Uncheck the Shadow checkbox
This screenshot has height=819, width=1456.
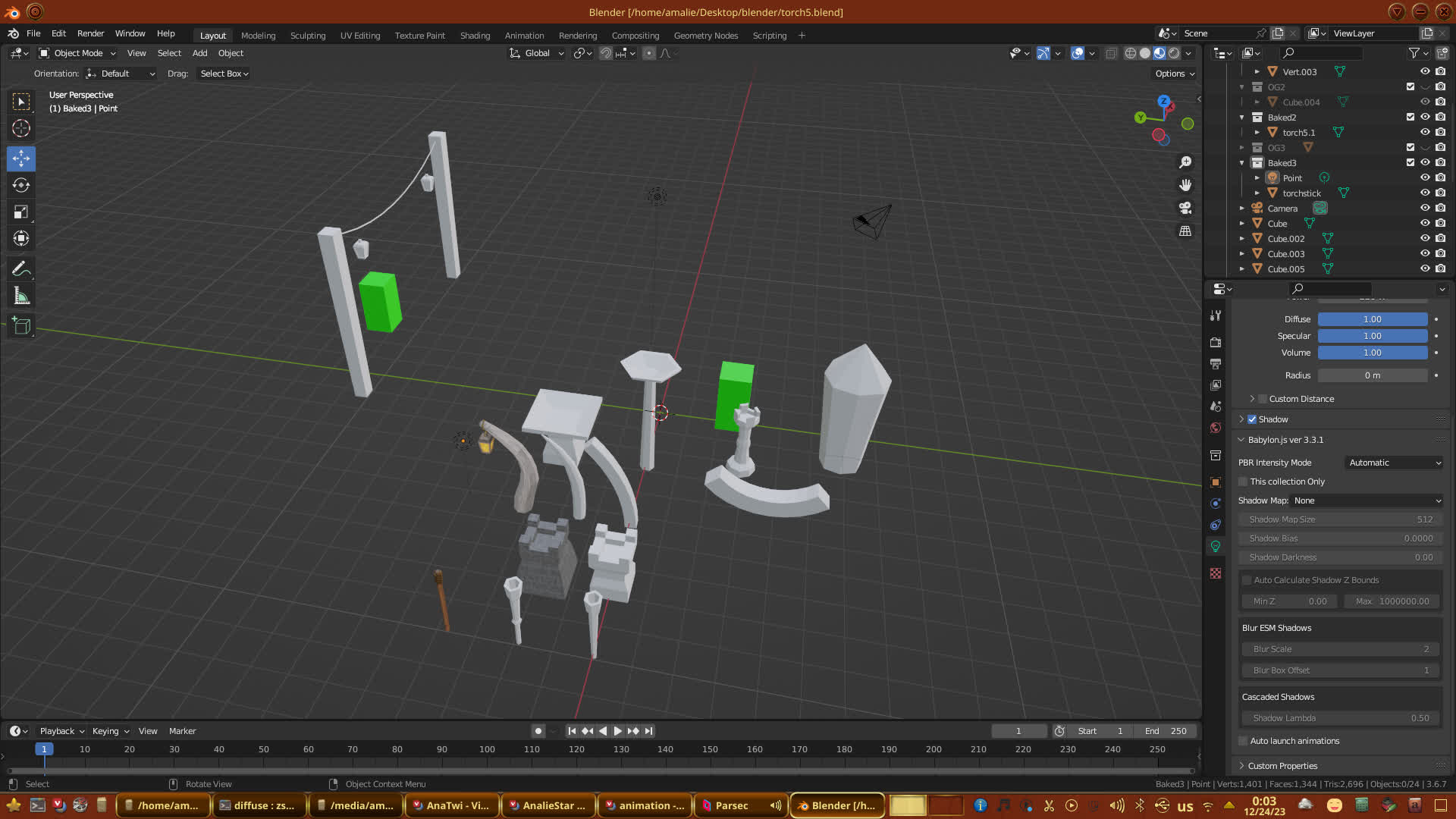(x=1252, y=419)
